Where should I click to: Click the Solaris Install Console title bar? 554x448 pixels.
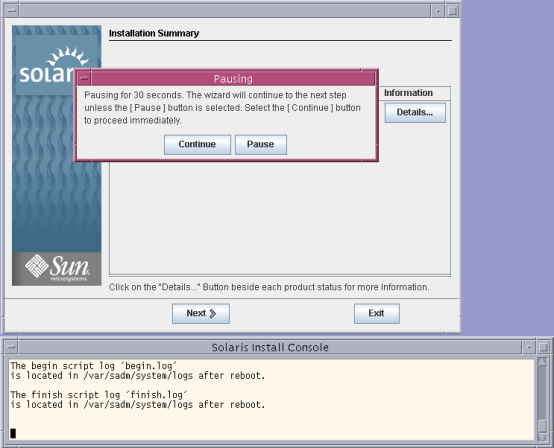pos(270,347)
